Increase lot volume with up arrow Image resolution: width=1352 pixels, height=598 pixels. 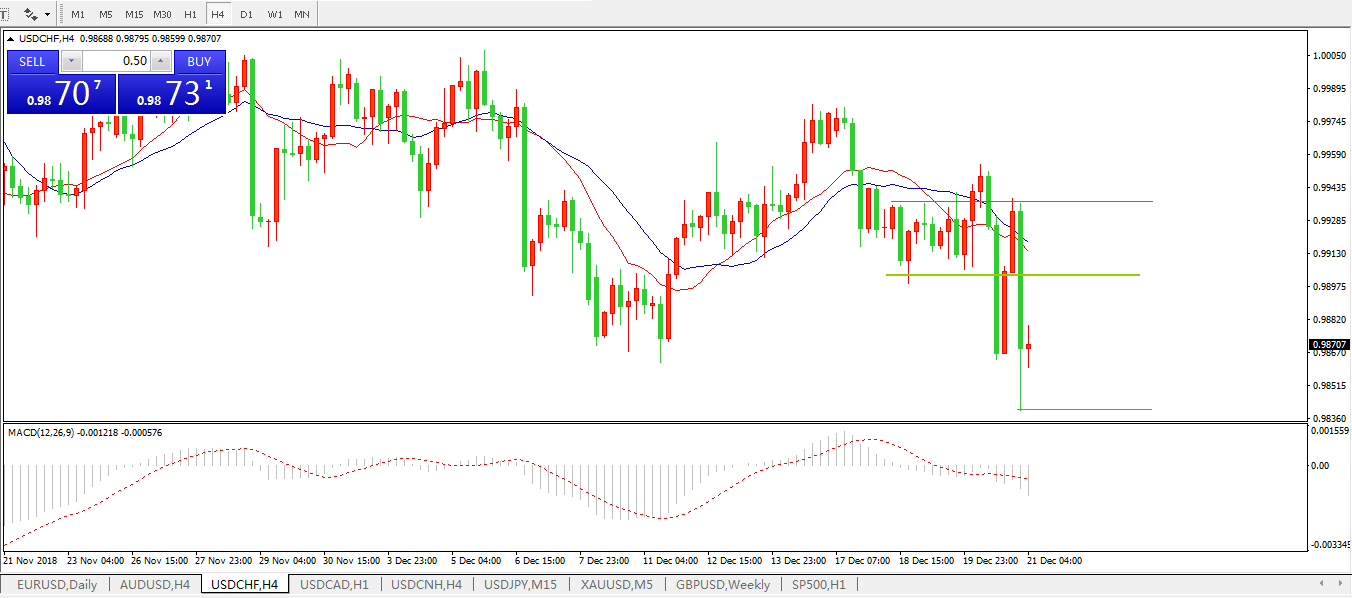[160, 61]
